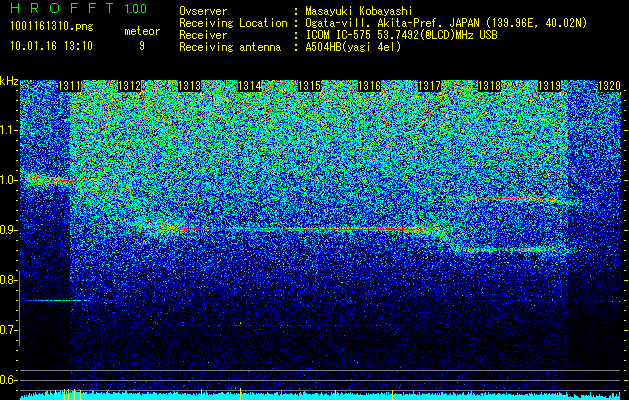The height and width of the screenshot is (400, 629).
Task: Select the file name 1001161310.png
Action: click(52, 27)
